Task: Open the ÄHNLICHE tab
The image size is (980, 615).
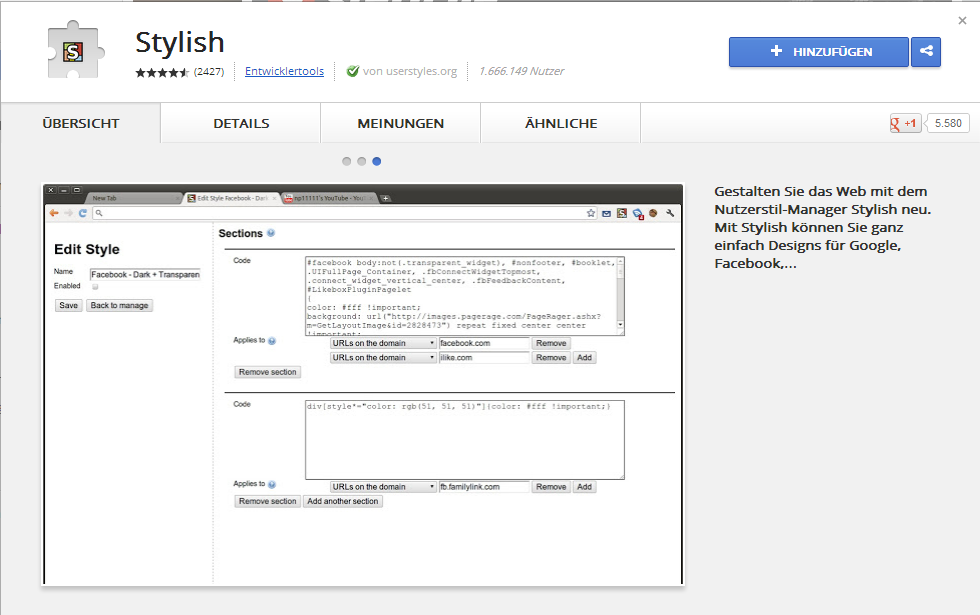Action: [561, 123]
